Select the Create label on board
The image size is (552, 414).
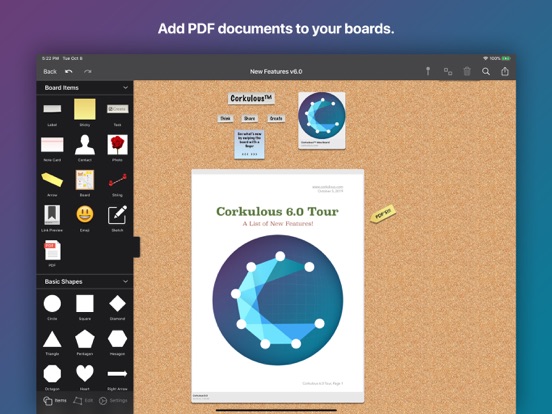[x=276, y=118]
